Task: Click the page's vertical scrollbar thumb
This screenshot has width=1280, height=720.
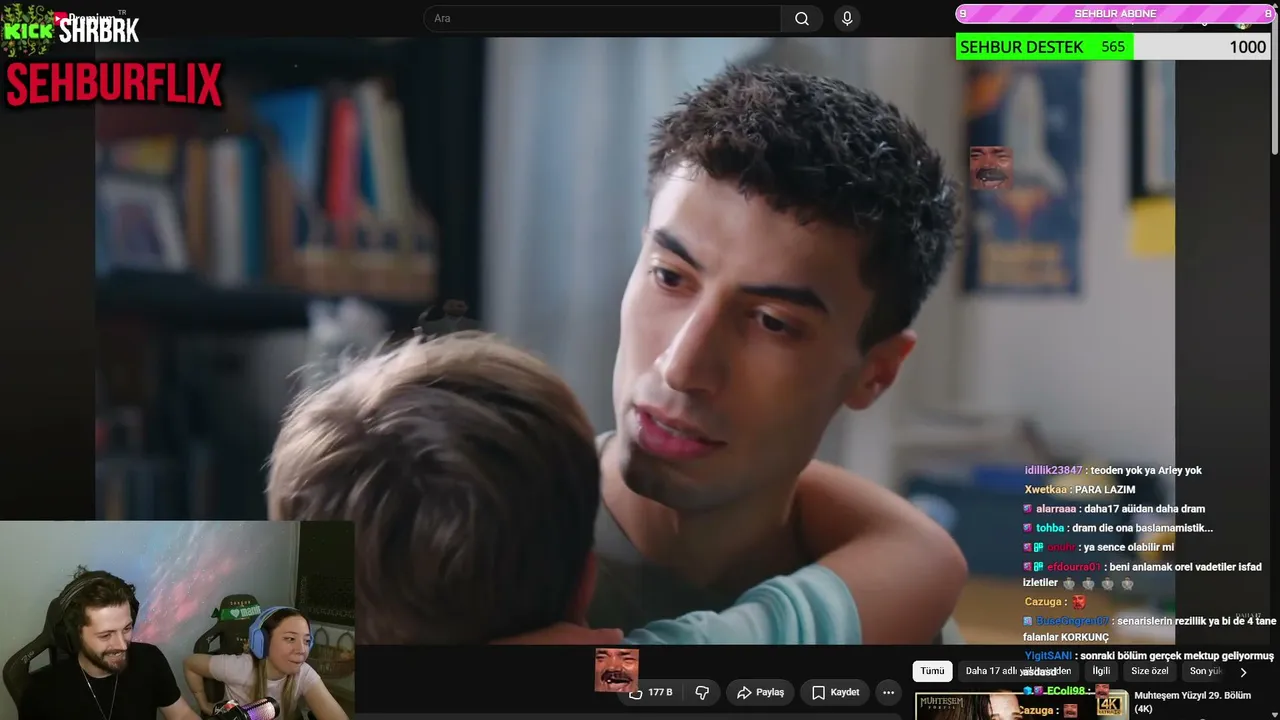Action: pos(1274,85)
